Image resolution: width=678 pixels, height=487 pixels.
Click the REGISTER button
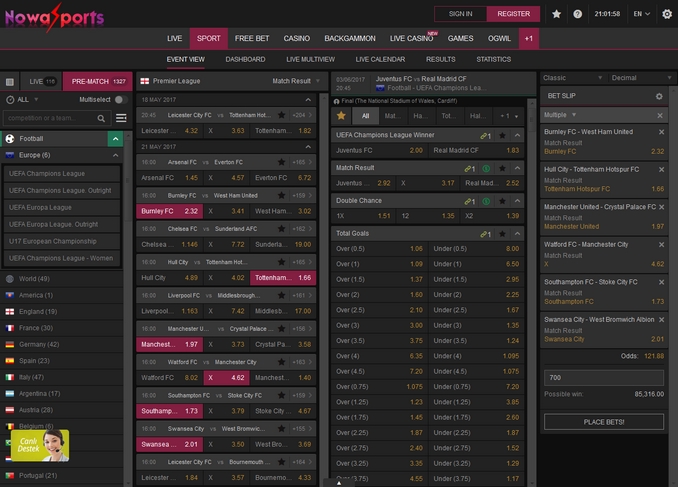pyautogui.click(x=513, y=14)
